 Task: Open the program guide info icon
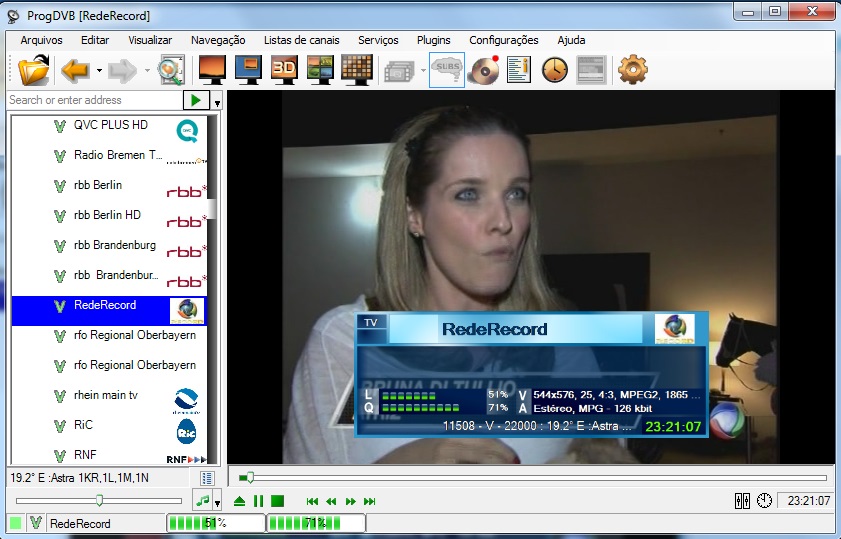click(518, 70)
